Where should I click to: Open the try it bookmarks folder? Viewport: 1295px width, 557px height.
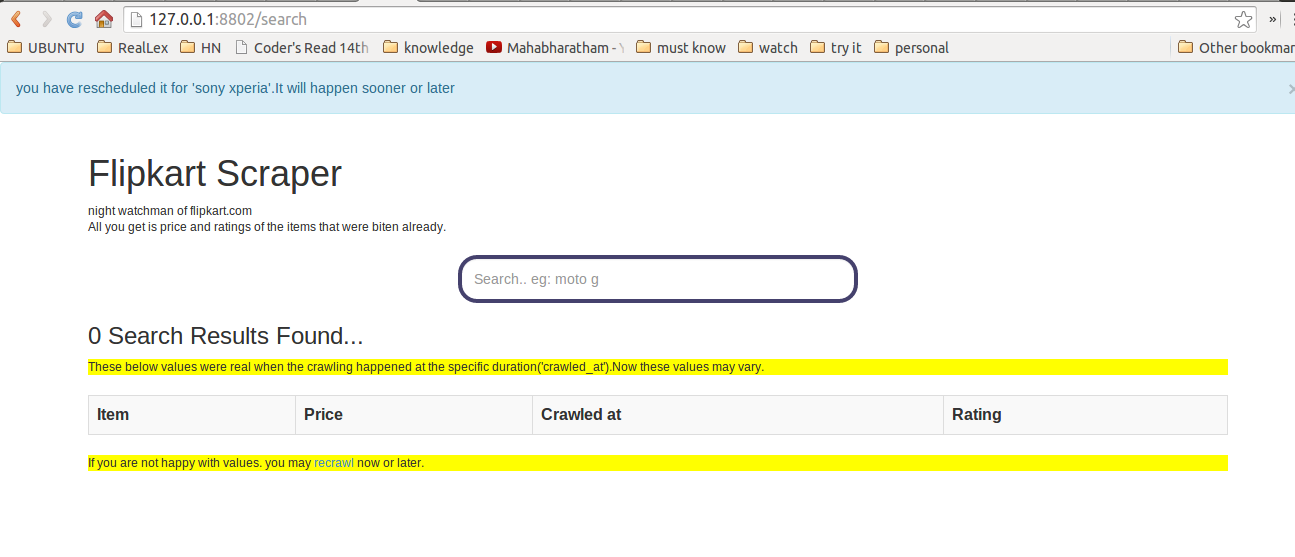[836, 47]
